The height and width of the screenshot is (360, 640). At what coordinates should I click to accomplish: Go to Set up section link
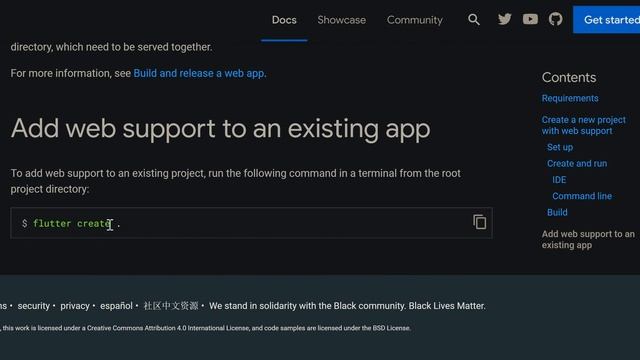click(560, 147)
